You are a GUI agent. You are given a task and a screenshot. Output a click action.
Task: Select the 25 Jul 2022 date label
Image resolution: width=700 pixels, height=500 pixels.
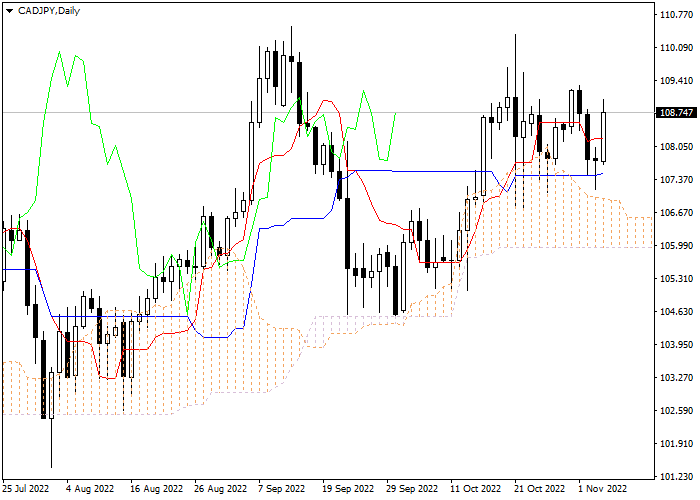click(x=26, y=489)
